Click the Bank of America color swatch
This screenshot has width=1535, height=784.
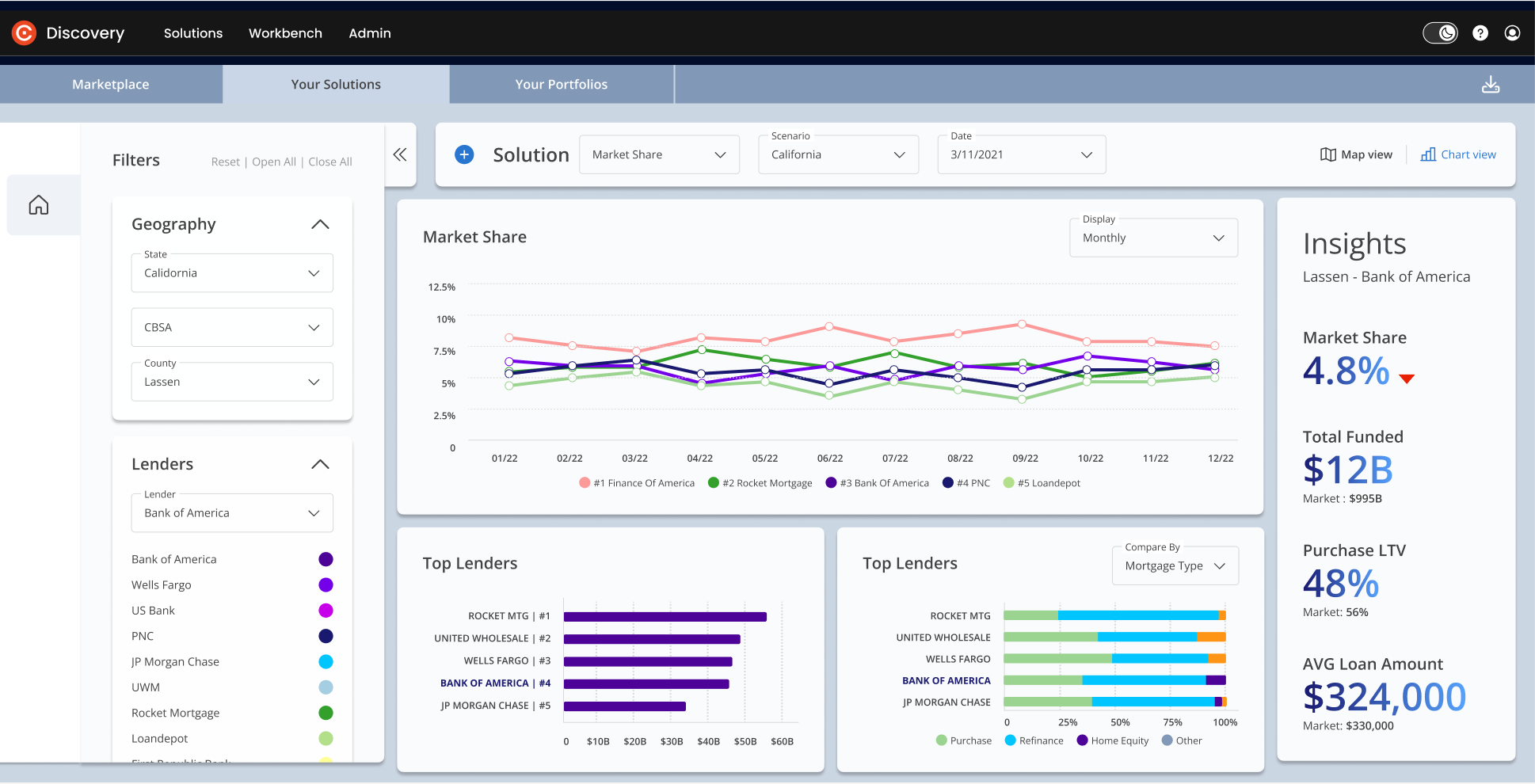pos(326,559)
